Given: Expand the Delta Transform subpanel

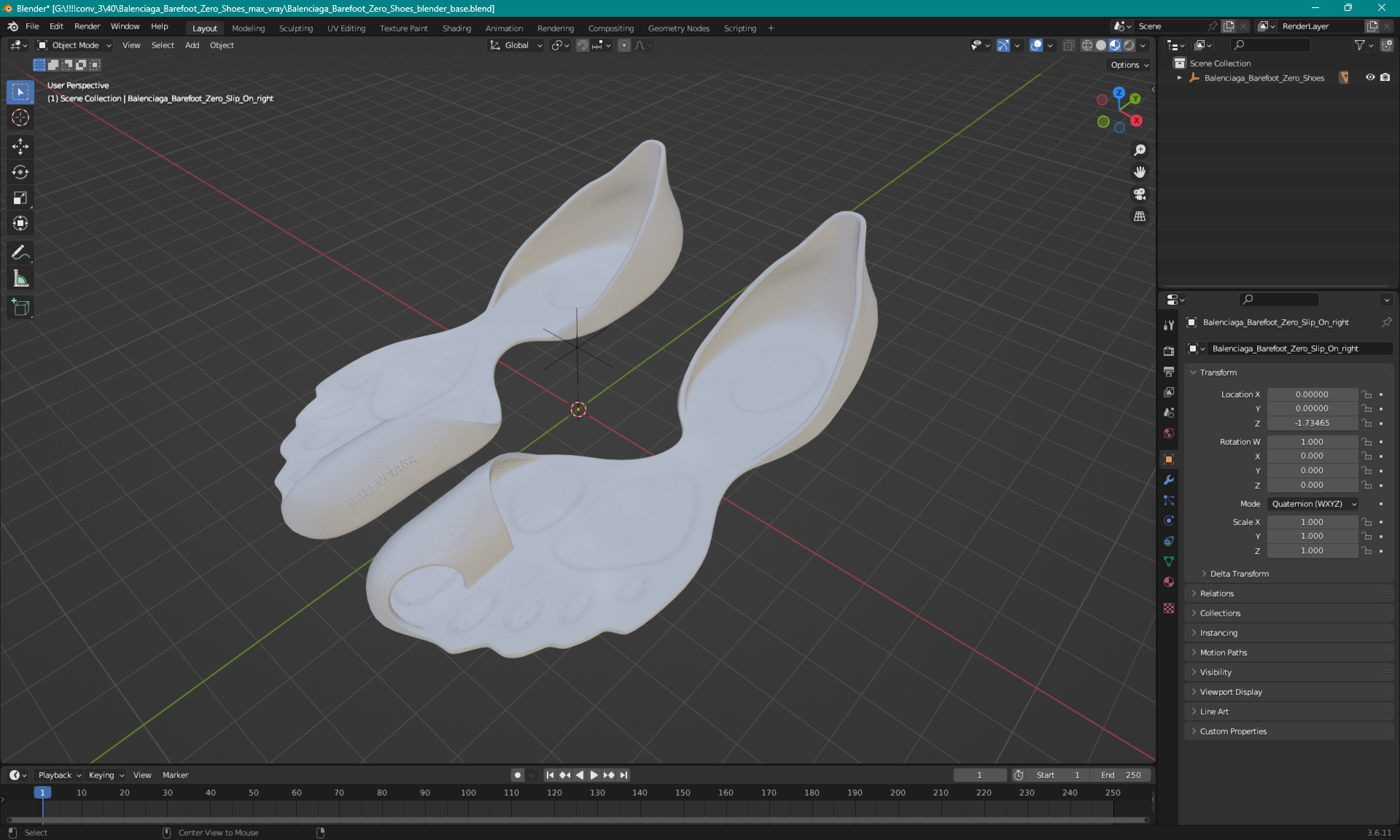Looking at the screenshot, I should coord(1240,574).
